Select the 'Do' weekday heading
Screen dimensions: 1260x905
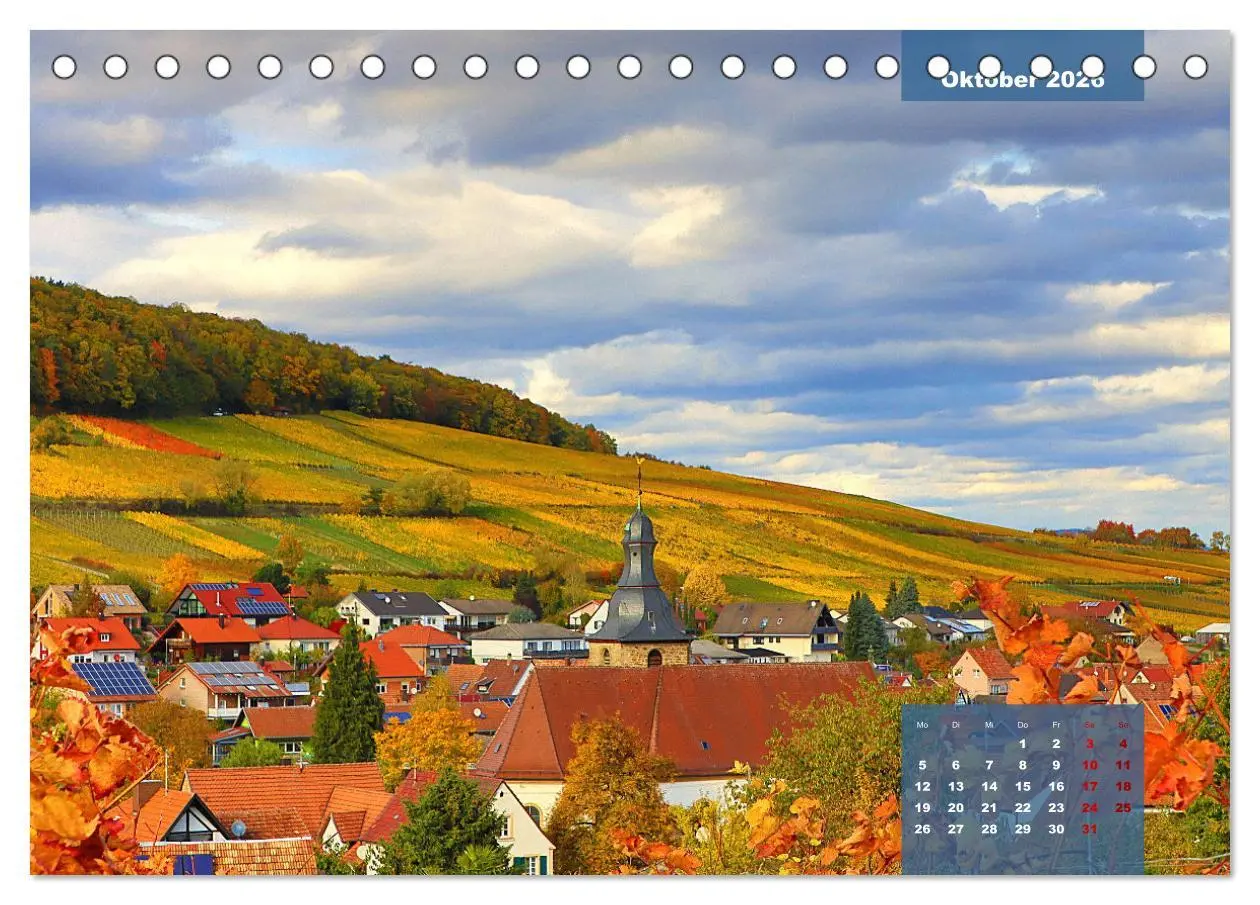[x=1023, y=725]
